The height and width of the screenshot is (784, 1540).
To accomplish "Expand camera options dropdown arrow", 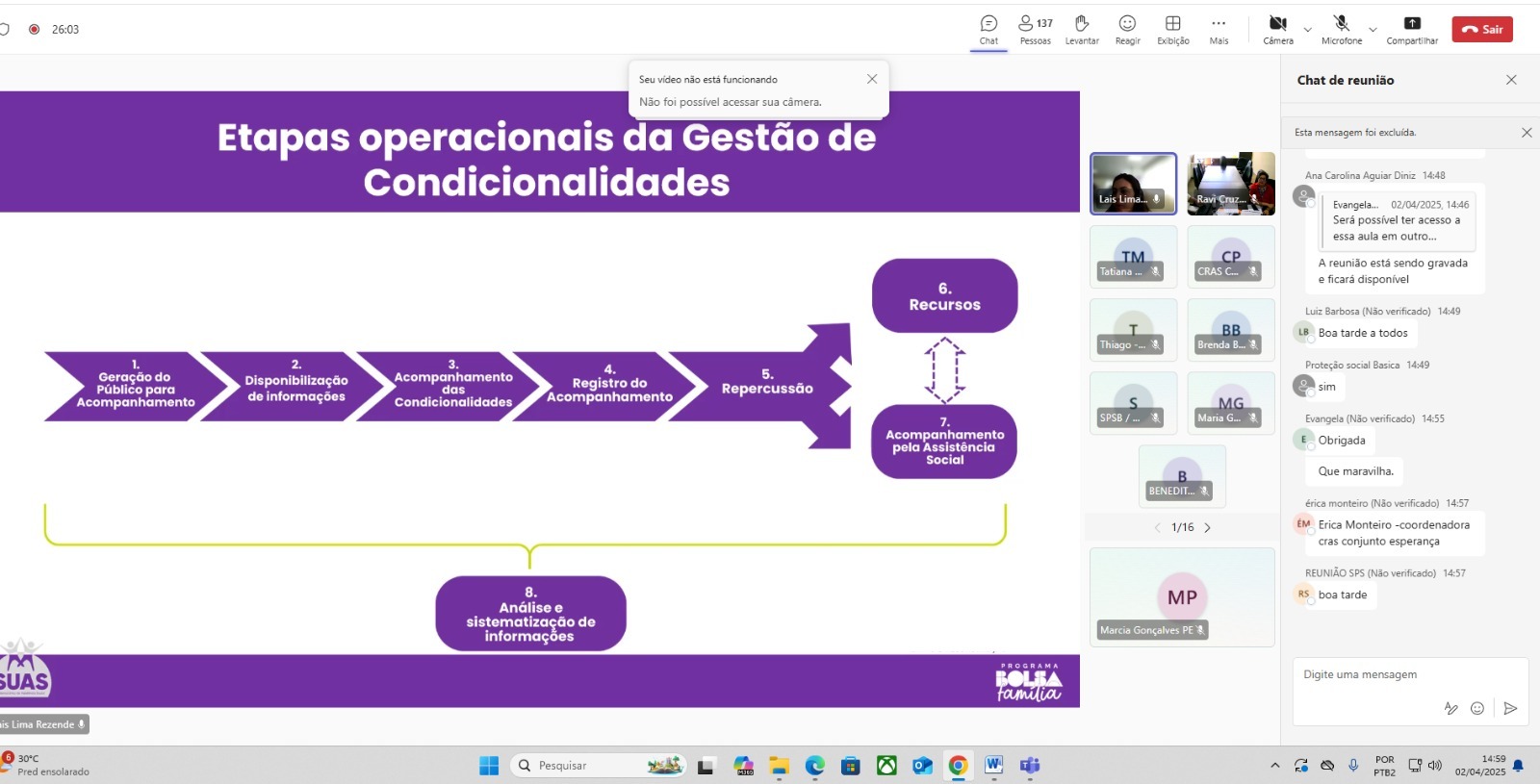I will point(1307,30).
